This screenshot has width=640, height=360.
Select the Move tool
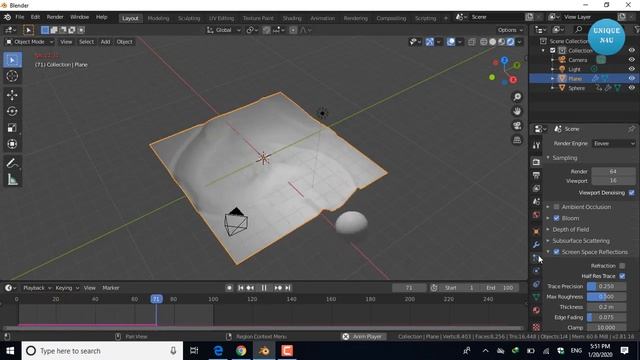tap(12, 95)
